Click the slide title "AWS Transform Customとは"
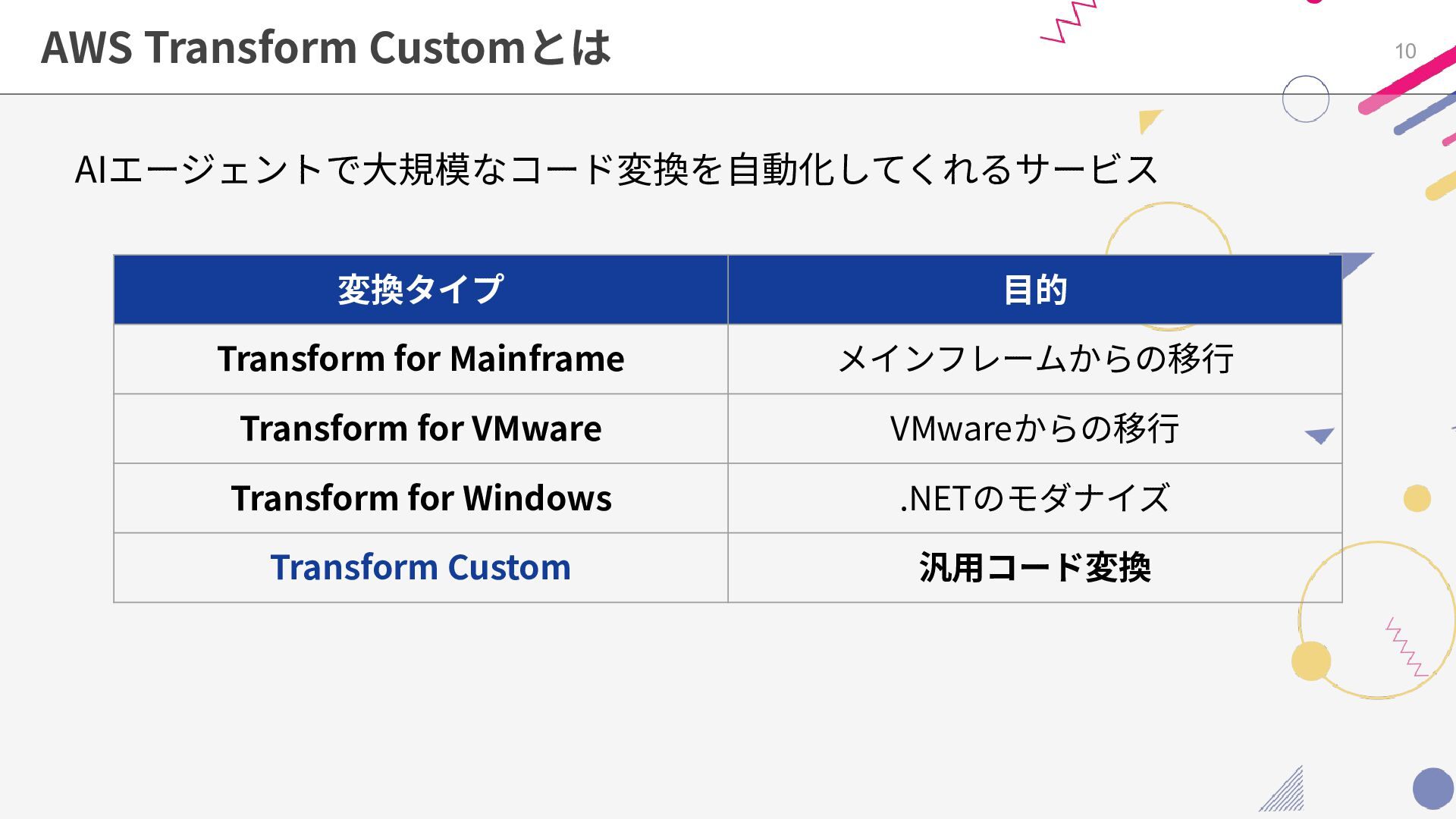The width and height of the screenshot is (1456, 819). click(x=326, y=47)
